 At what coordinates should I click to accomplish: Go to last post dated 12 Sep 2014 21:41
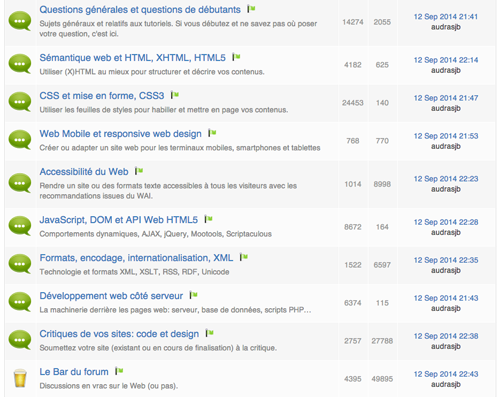point(446,17)
